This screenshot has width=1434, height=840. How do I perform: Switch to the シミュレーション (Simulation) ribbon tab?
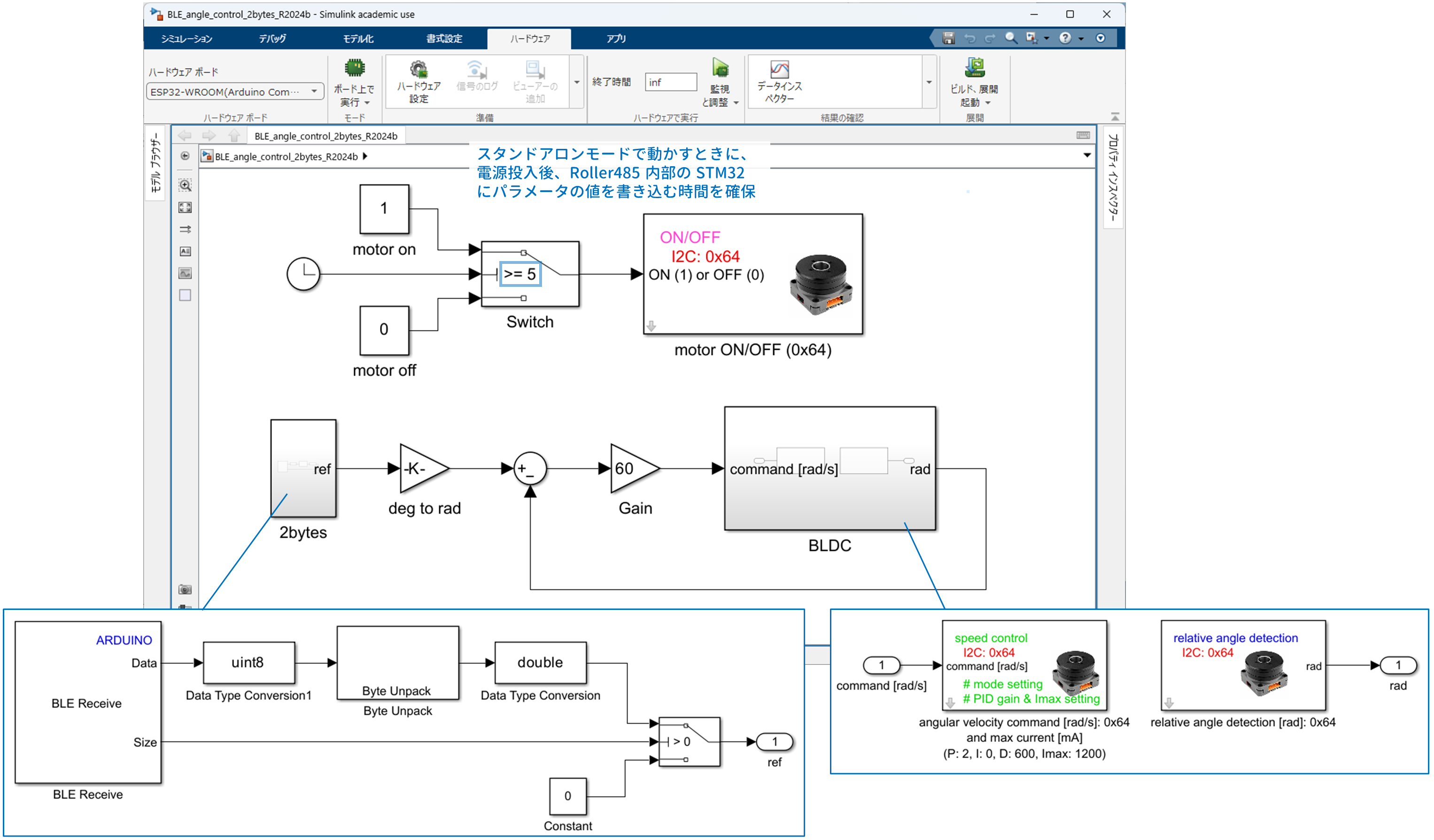(x=186, y=39)
